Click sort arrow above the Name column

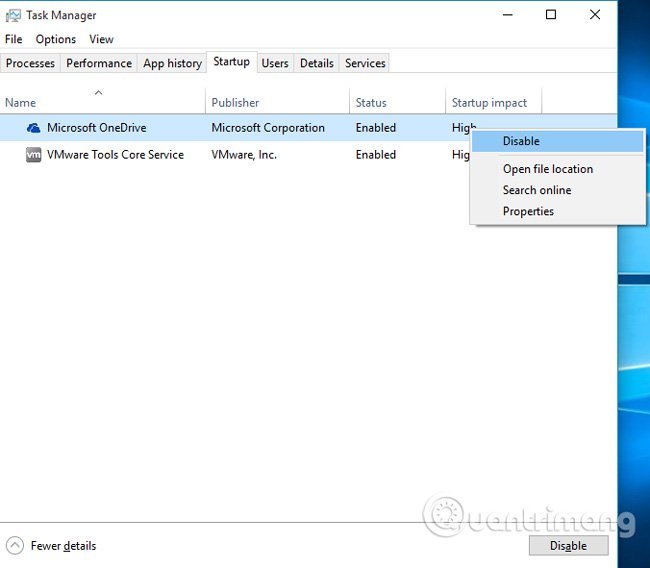(x=98, y=92)
